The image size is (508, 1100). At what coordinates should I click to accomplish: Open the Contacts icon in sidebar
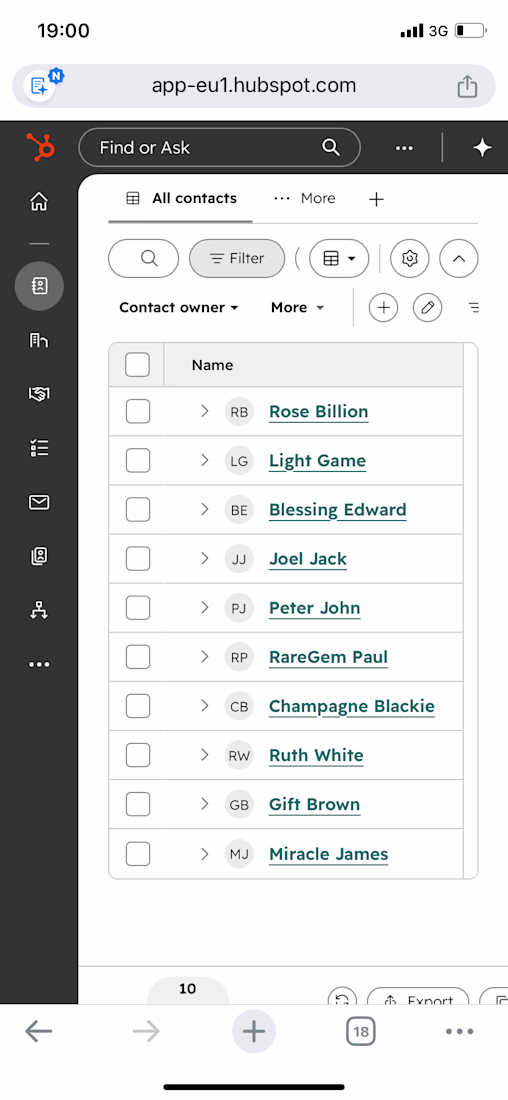39,286
